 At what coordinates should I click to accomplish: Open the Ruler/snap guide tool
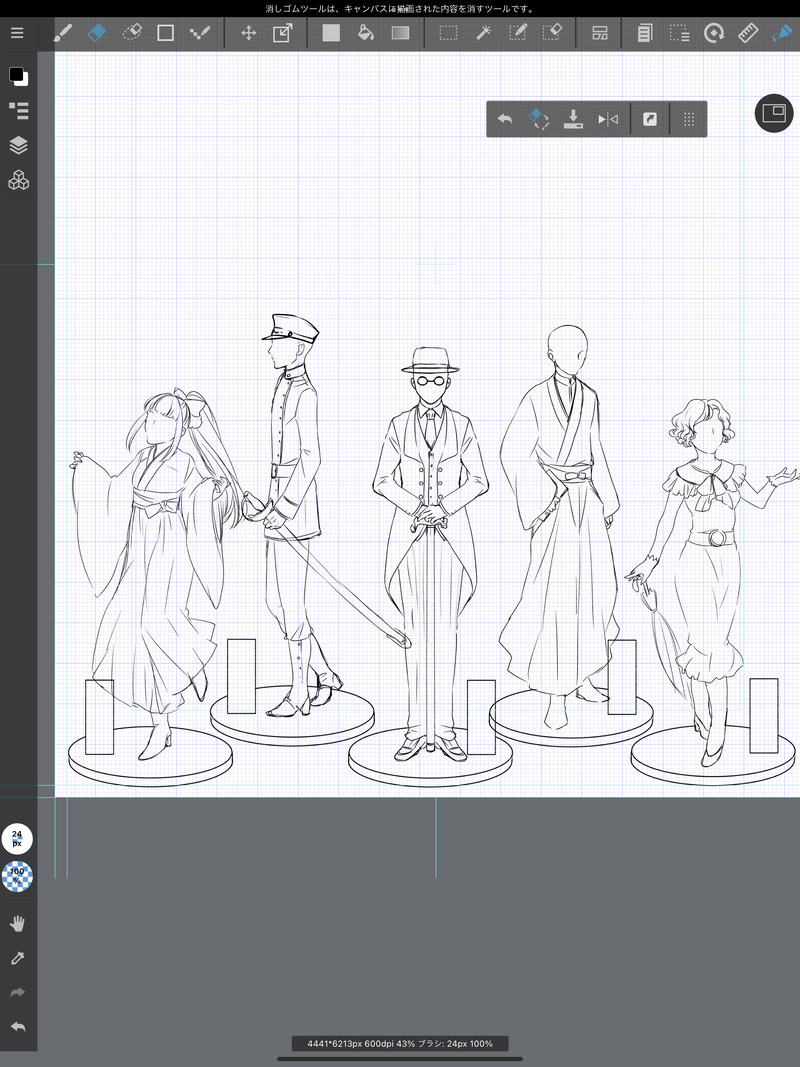point(748,33)
